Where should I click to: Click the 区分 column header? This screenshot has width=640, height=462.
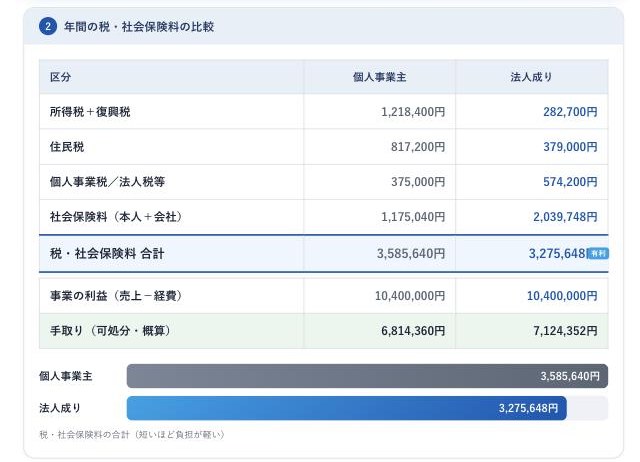[60, 77]
